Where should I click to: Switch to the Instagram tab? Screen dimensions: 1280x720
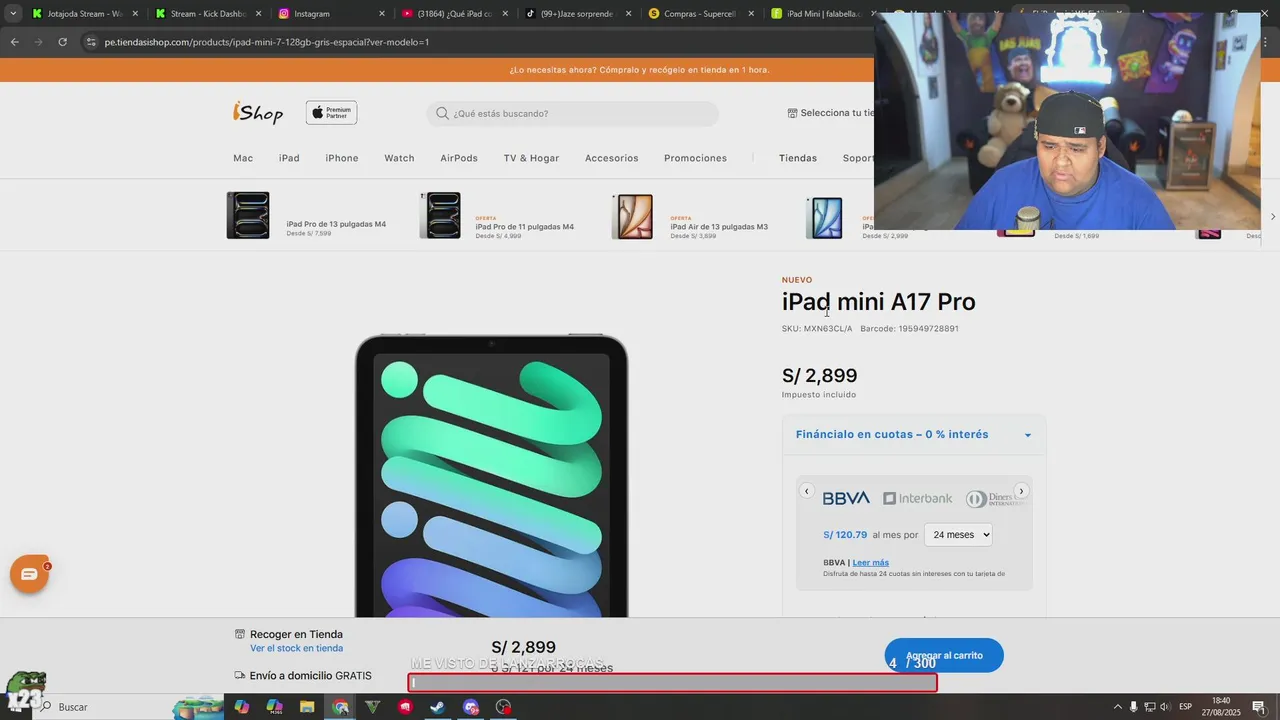click(331, 14)
